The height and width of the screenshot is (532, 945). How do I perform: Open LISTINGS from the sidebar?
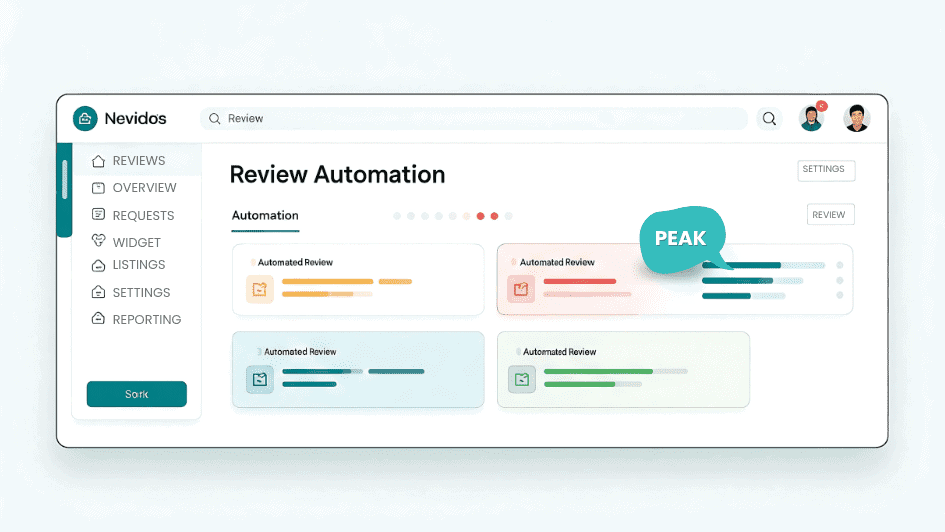[139, 265]
